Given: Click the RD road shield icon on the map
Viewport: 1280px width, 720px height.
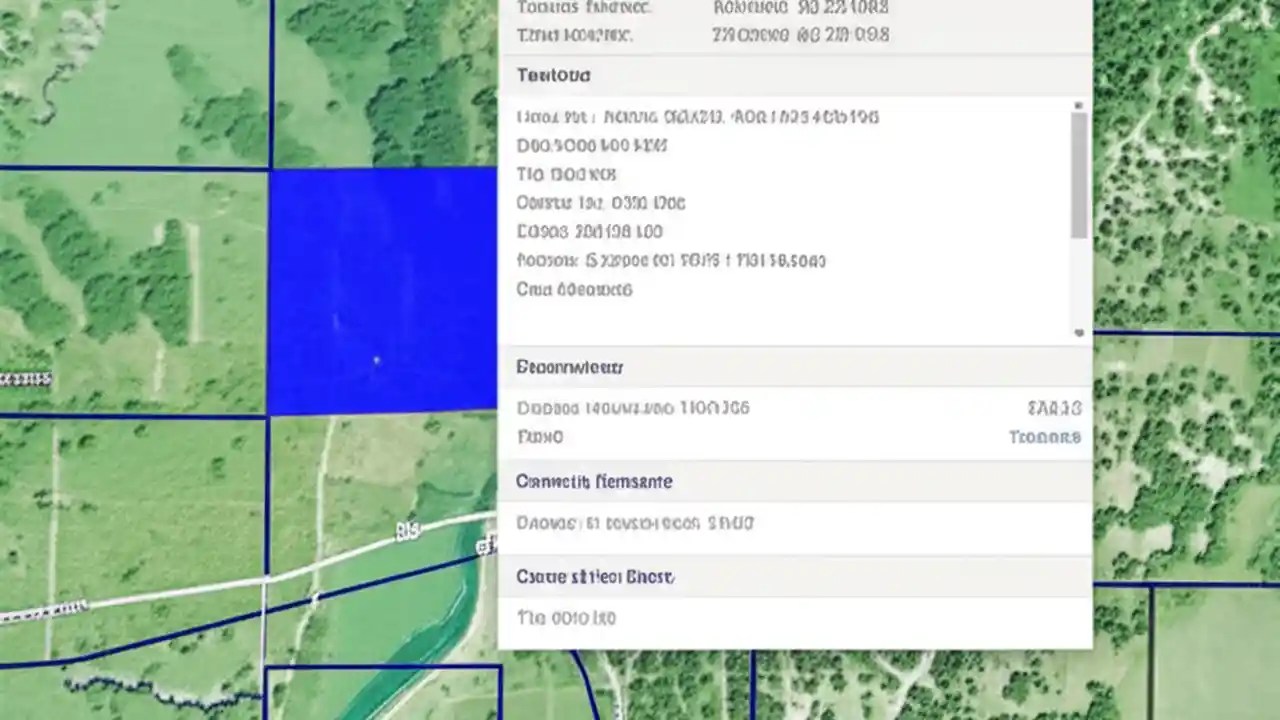Looking at the screenshot, I should coord(406,531).
